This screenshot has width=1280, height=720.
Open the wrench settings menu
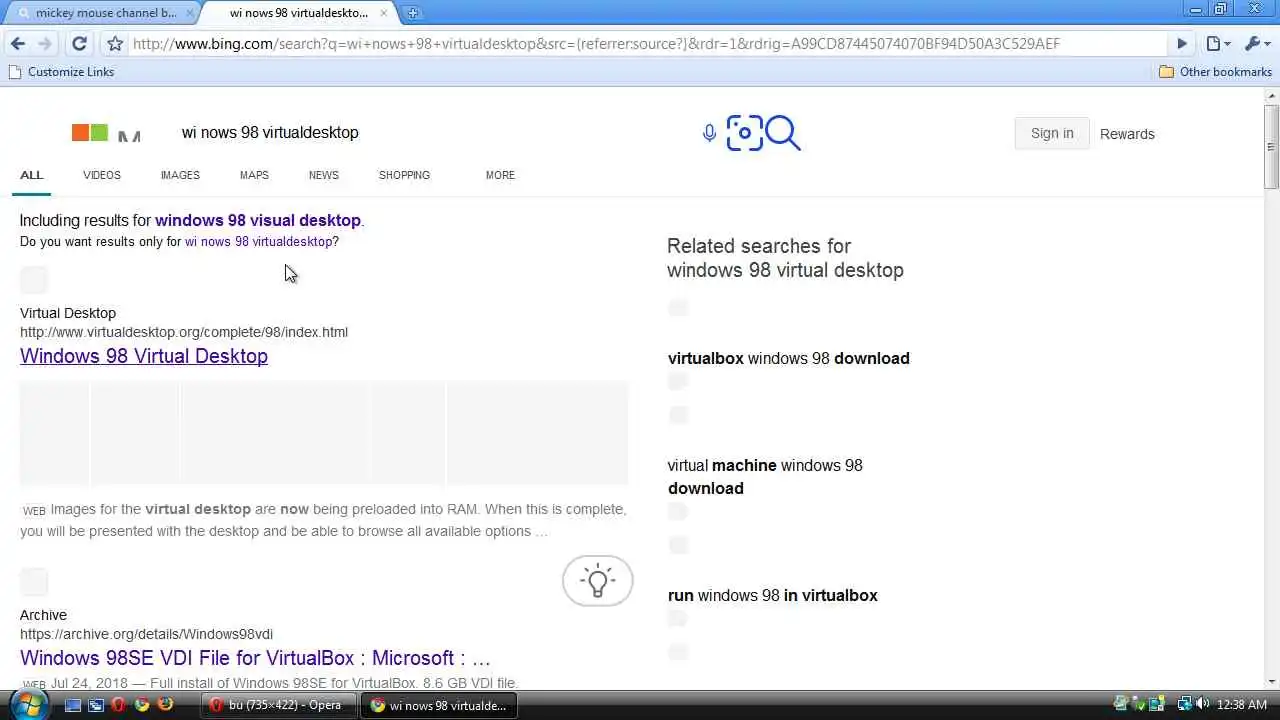[x=1256, y=44]
